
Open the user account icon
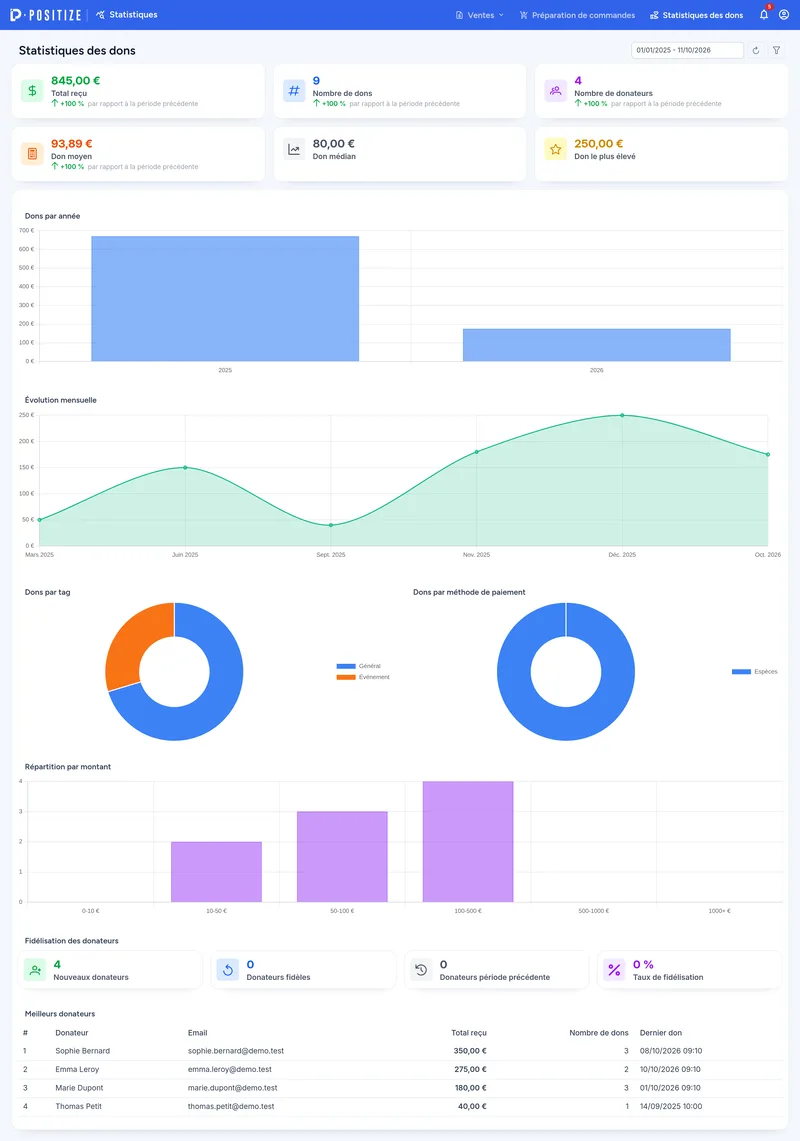point(784,15)
